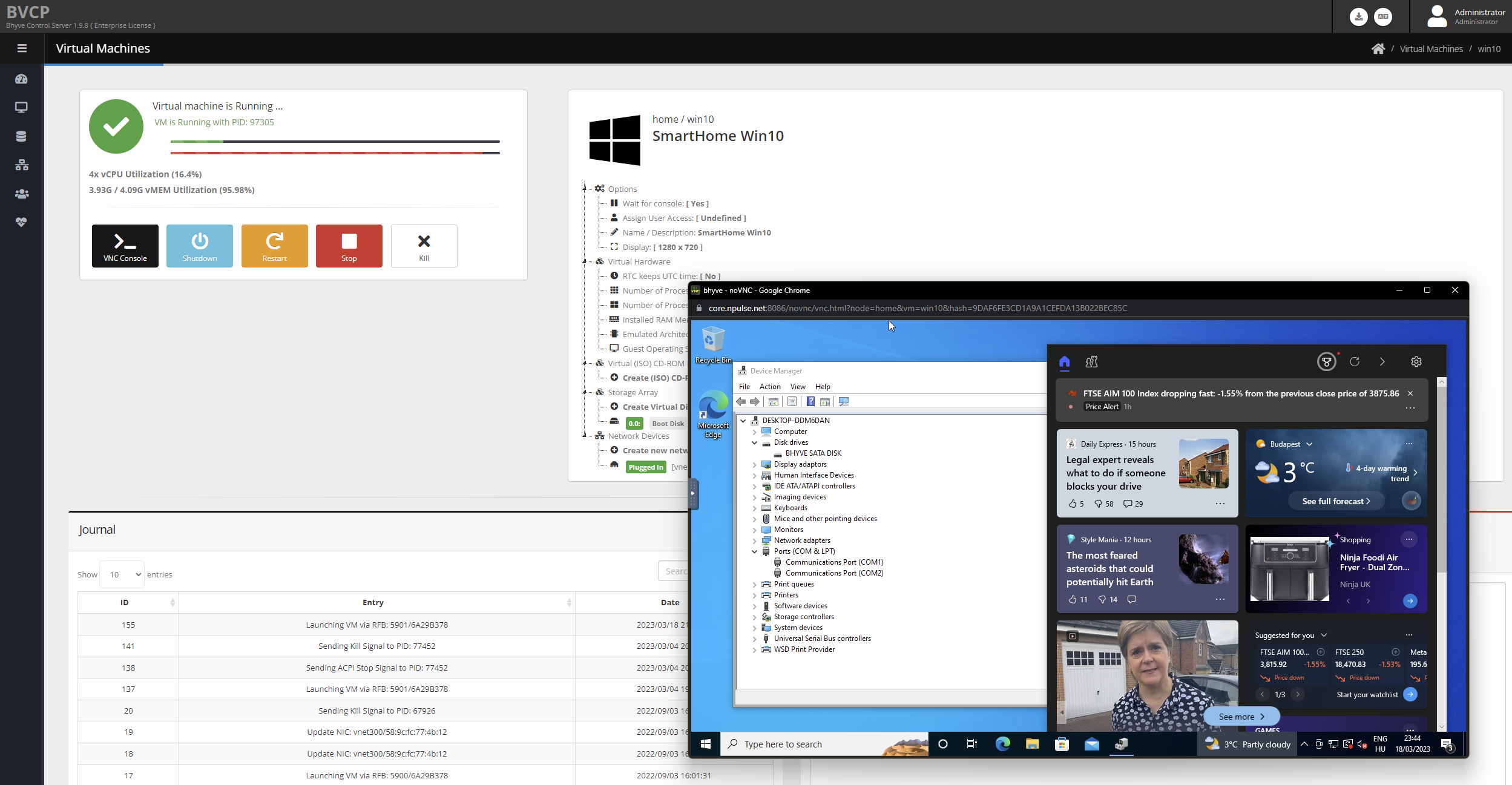
Task: Click Back arrow in Device Manager toolbar
Action: coord(741,402)
